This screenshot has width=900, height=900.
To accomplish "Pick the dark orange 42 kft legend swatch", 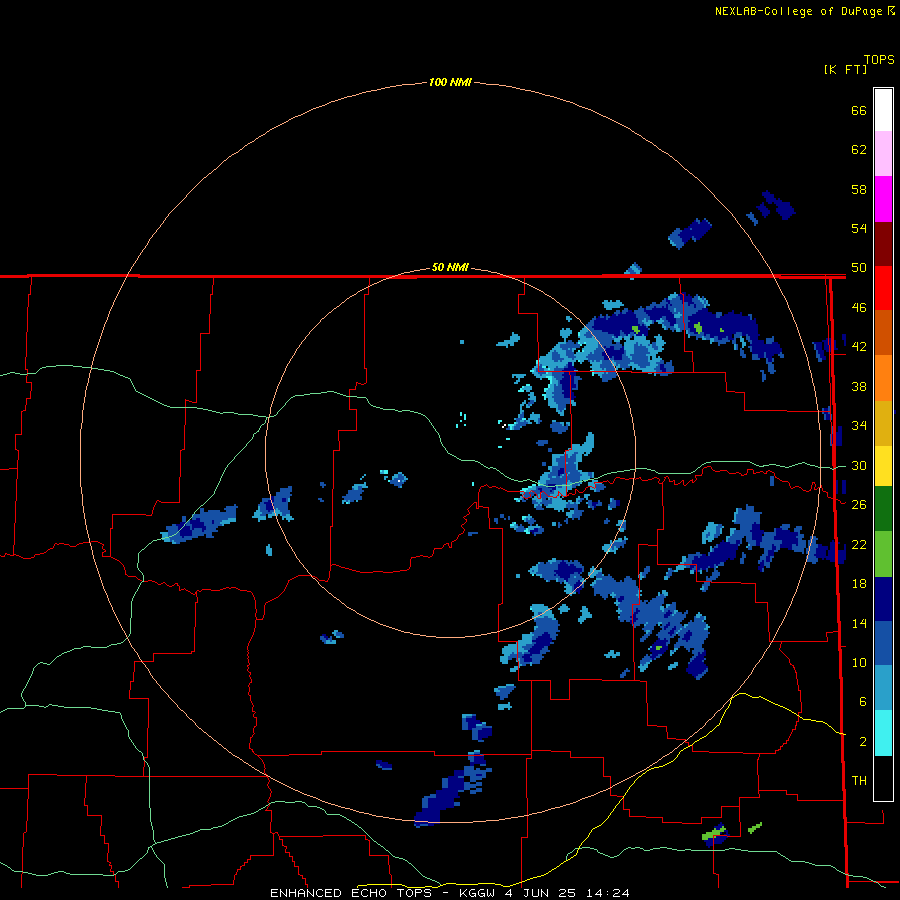I will click(x=883, y=332).
